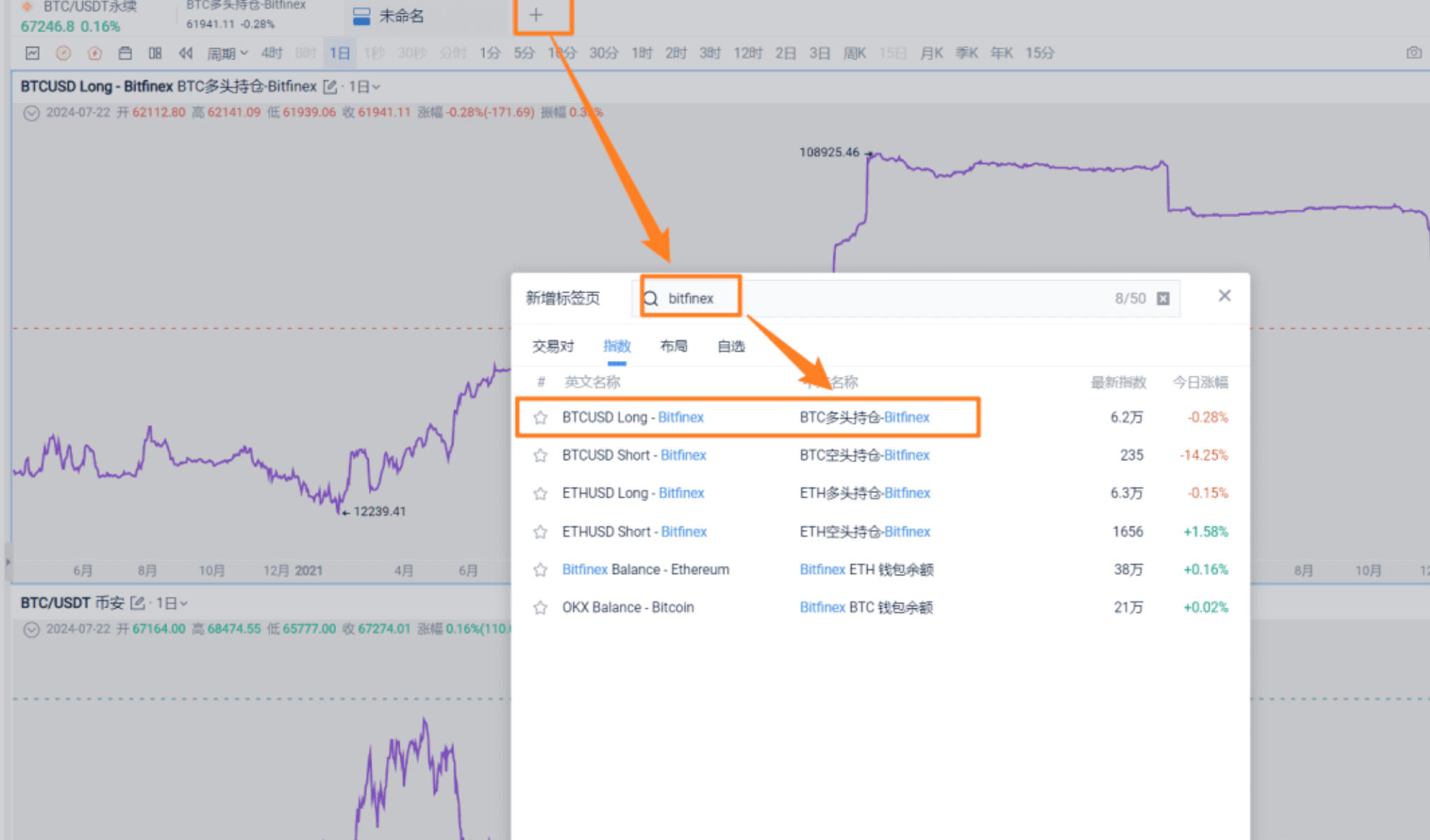Click the magnifier icon in search box
The image size is (1430, 840).
pyautogui.click(x=650, y=299)
